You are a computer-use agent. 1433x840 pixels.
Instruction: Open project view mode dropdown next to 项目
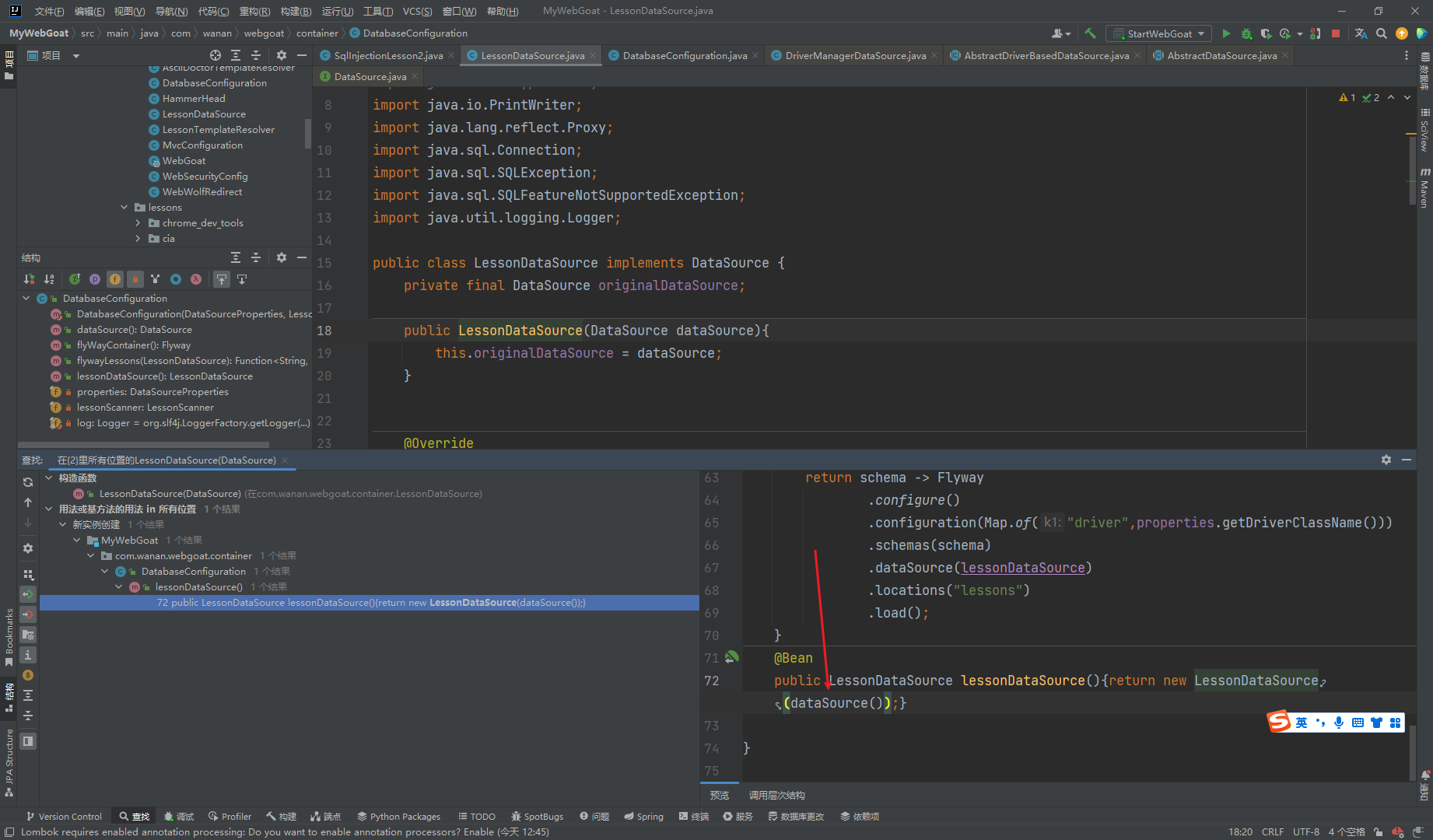click(76, 56)
